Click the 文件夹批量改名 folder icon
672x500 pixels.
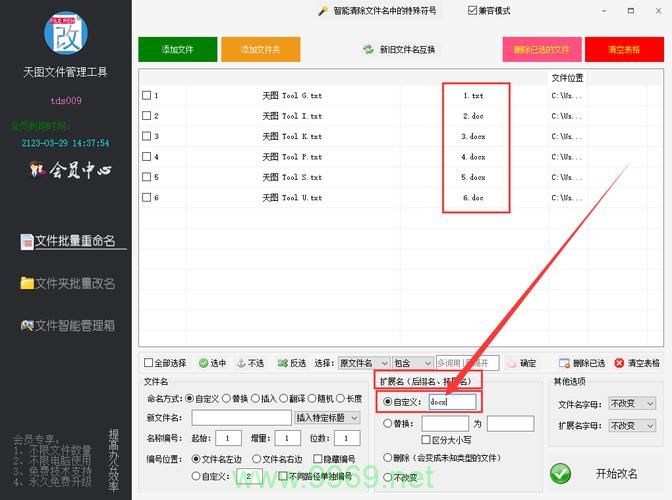click(27, 283)
